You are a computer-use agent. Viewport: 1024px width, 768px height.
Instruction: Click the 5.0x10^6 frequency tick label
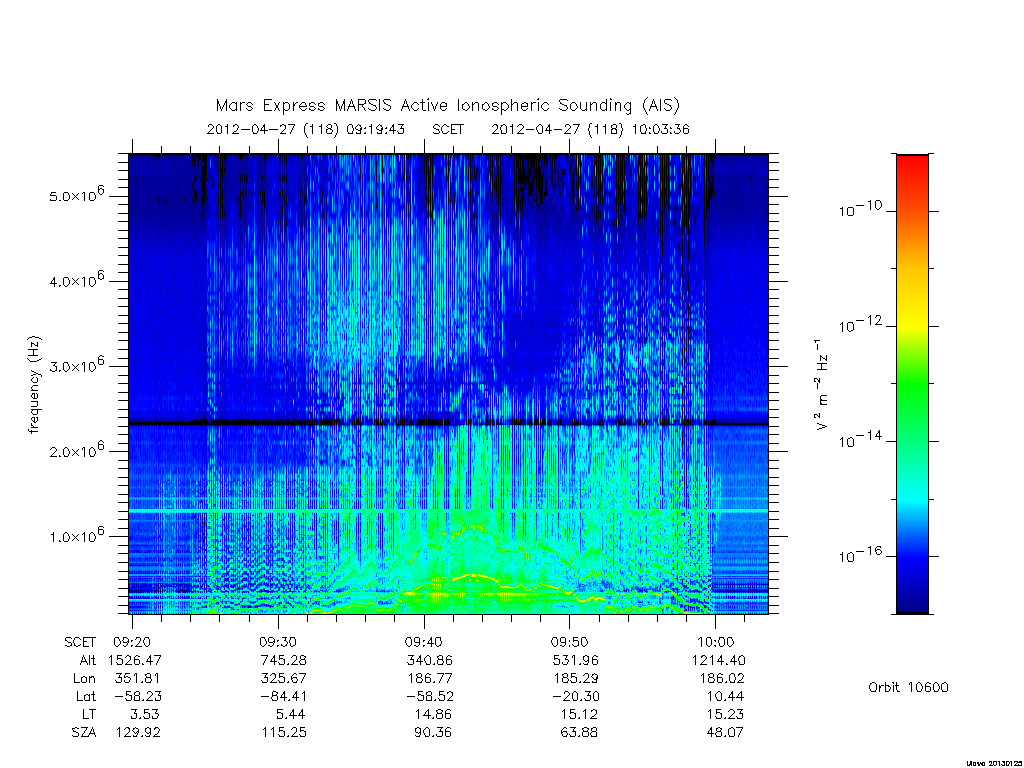pos(76,194)
